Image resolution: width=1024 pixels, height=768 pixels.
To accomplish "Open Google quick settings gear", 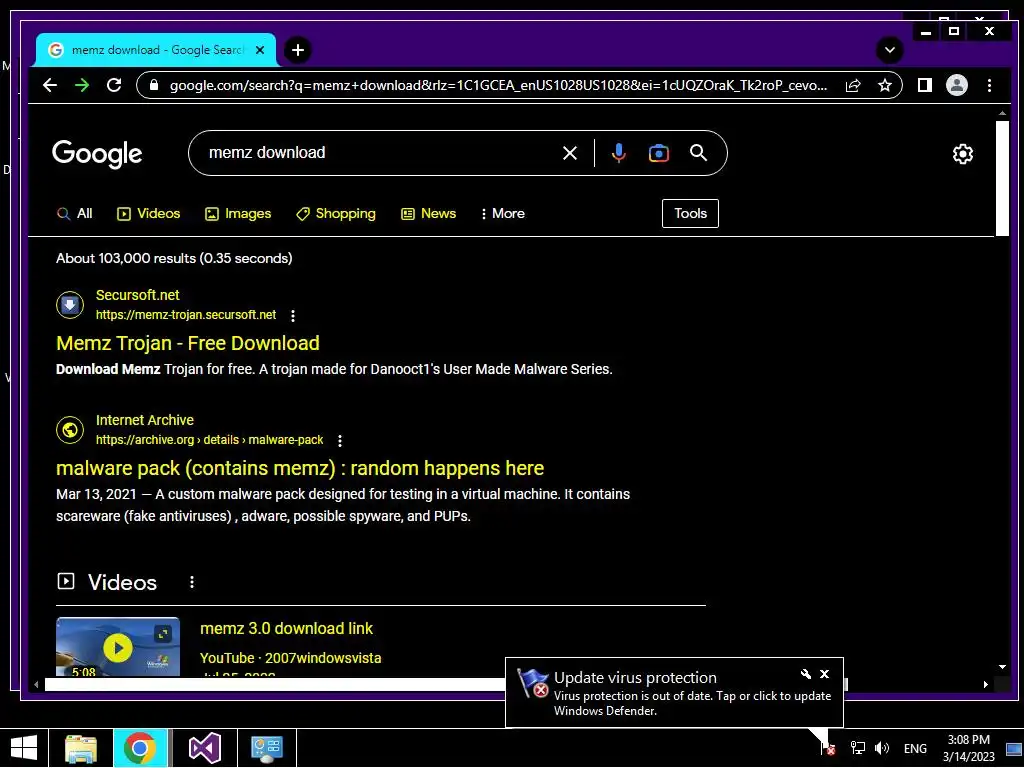I will [963, 154].
